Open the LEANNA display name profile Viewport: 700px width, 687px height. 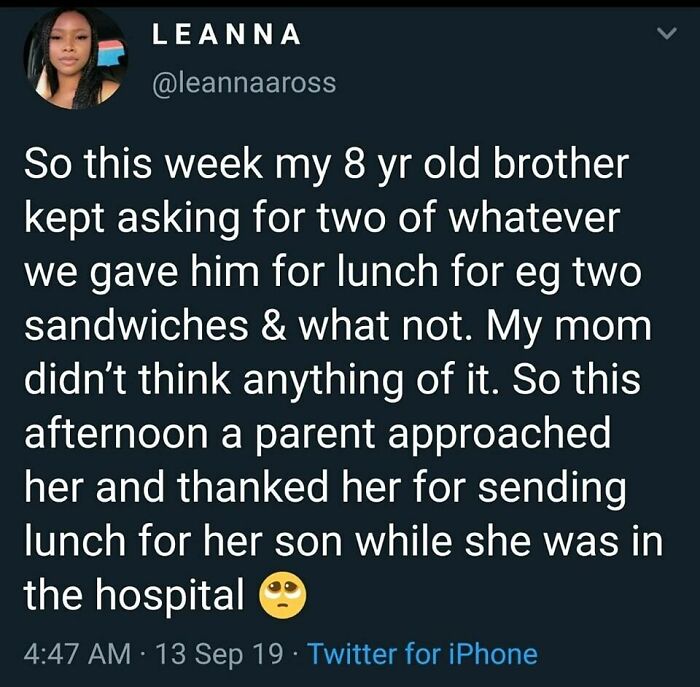226,34
